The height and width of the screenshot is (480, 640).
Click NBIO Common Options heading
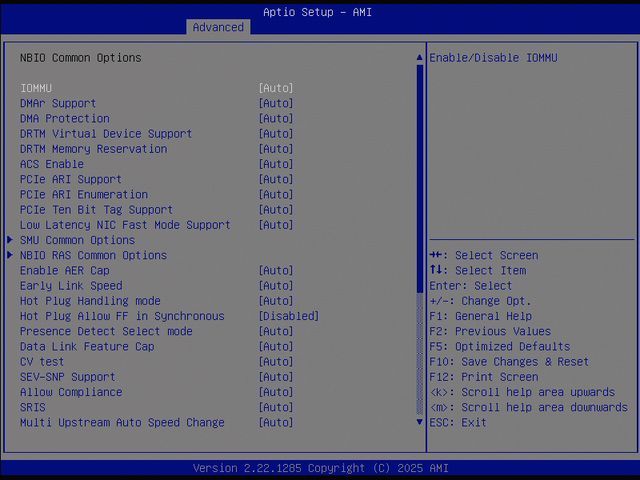[x=80, y=58]
